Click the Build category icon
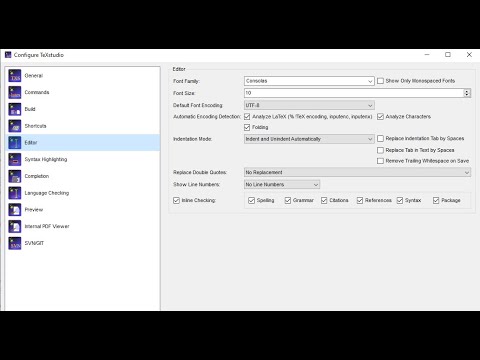Screen dimensions: 480x360 15,109
